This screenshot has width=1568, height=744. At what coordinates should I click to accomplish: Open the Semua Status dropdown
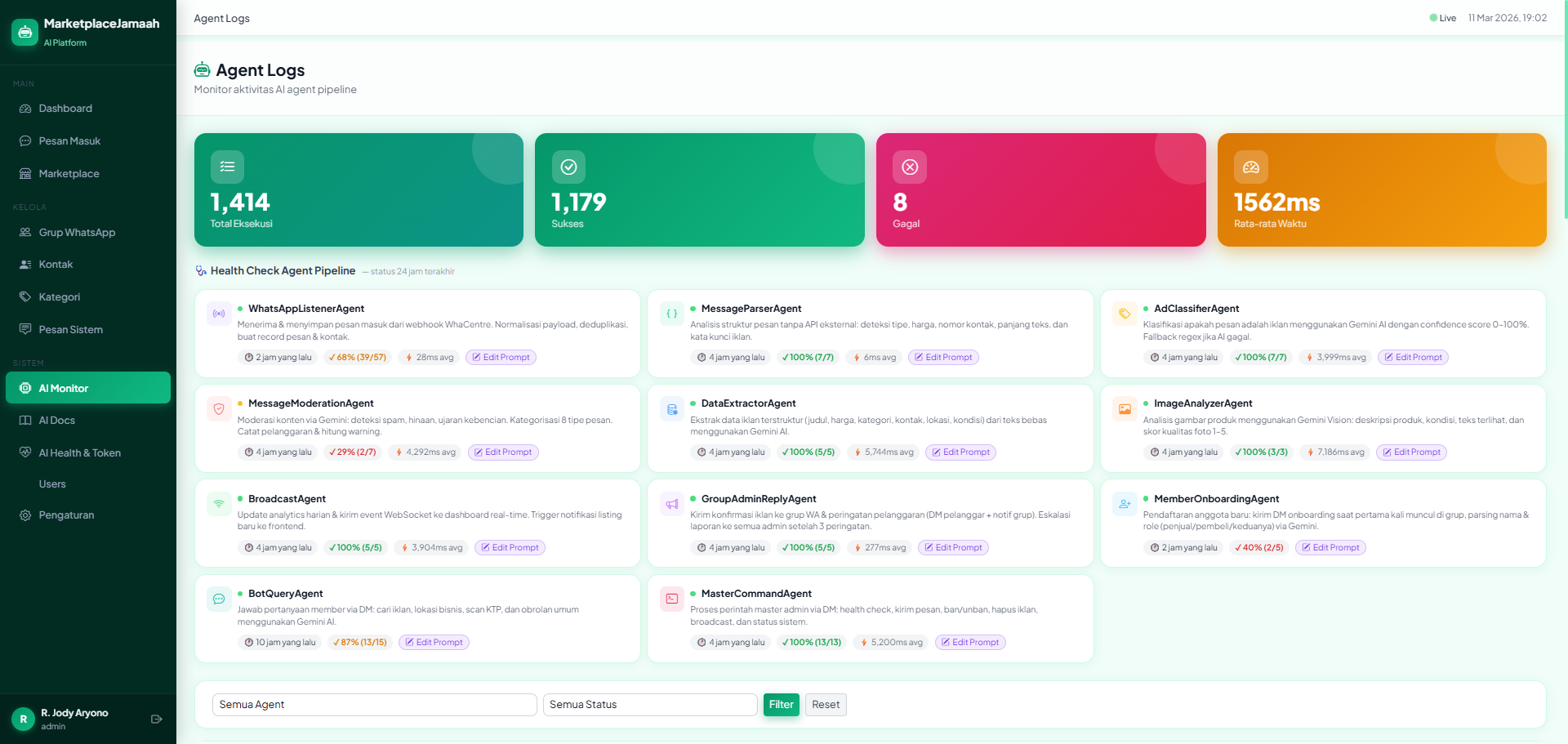649,705
